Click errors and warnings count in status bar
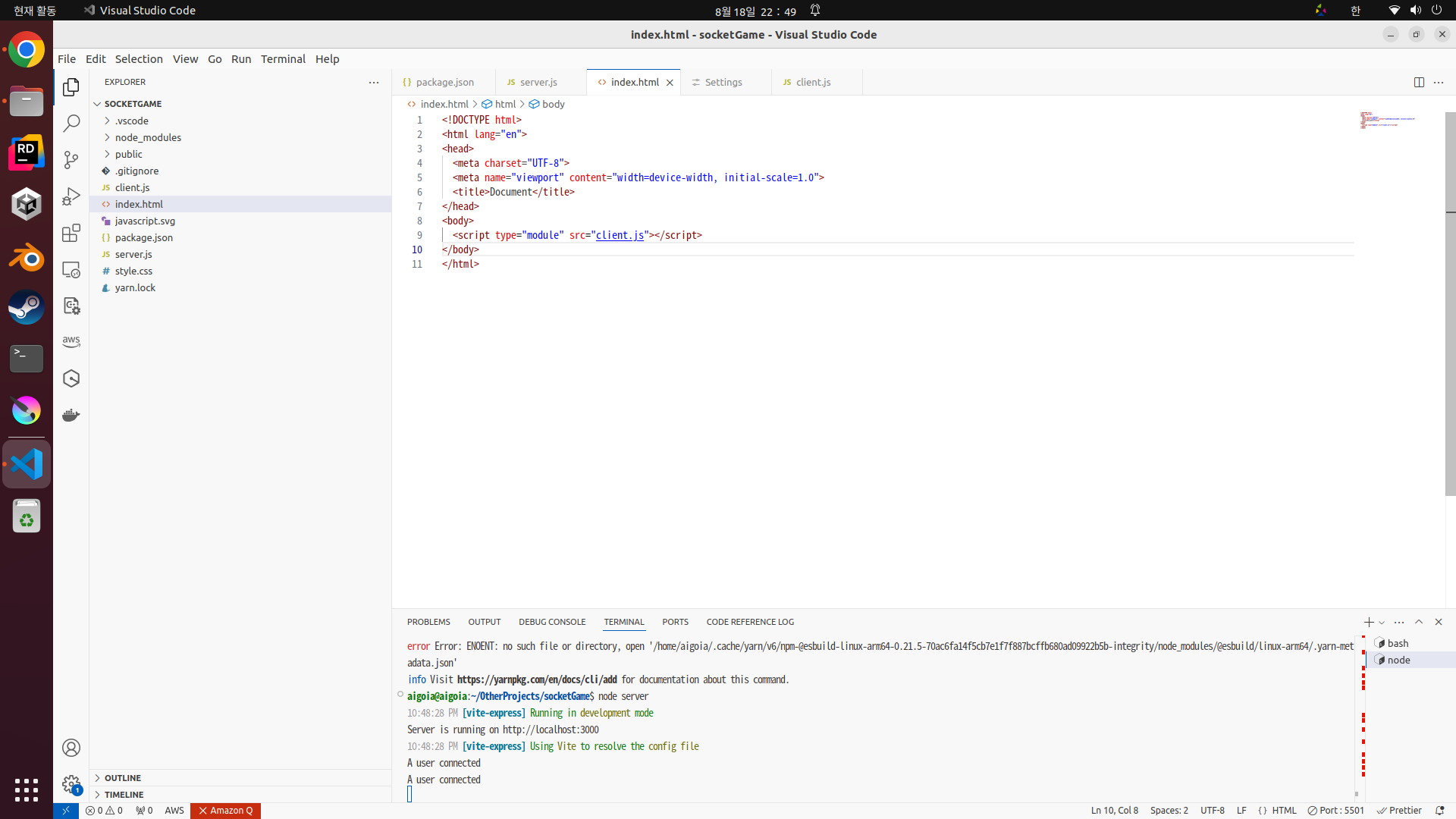This screenshot has height=819, width=1456. tap(105, 811)
